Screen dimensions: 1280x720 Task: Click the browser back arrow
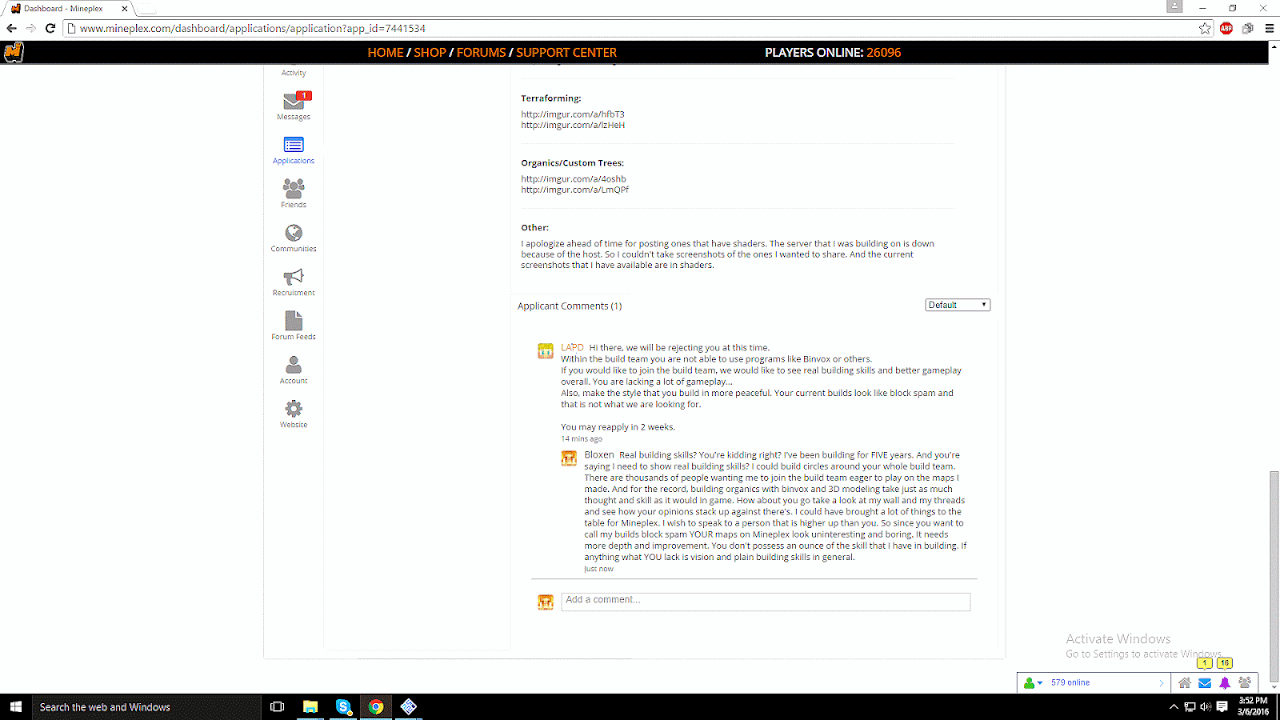[11, 28]
